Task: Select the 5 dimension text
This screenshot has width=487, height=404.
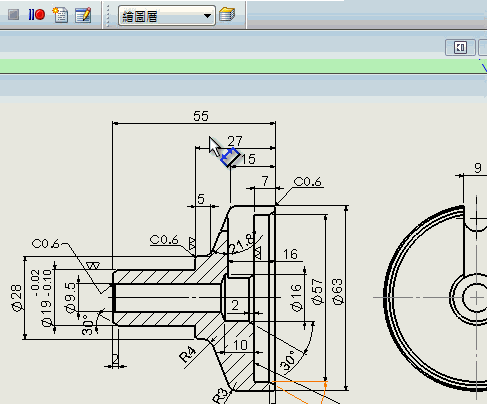Action: point(201,199)
